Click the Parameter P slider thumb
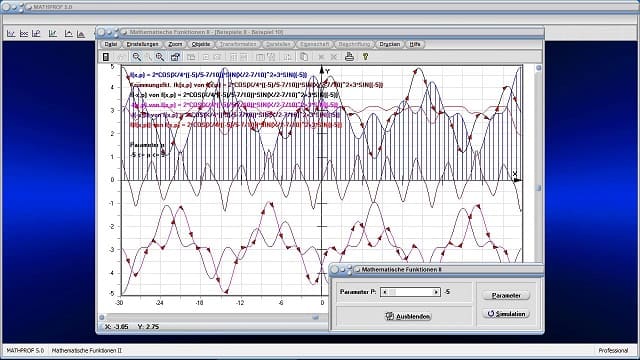Viewport: 640px width, 360px height. (x=392, y=292)
